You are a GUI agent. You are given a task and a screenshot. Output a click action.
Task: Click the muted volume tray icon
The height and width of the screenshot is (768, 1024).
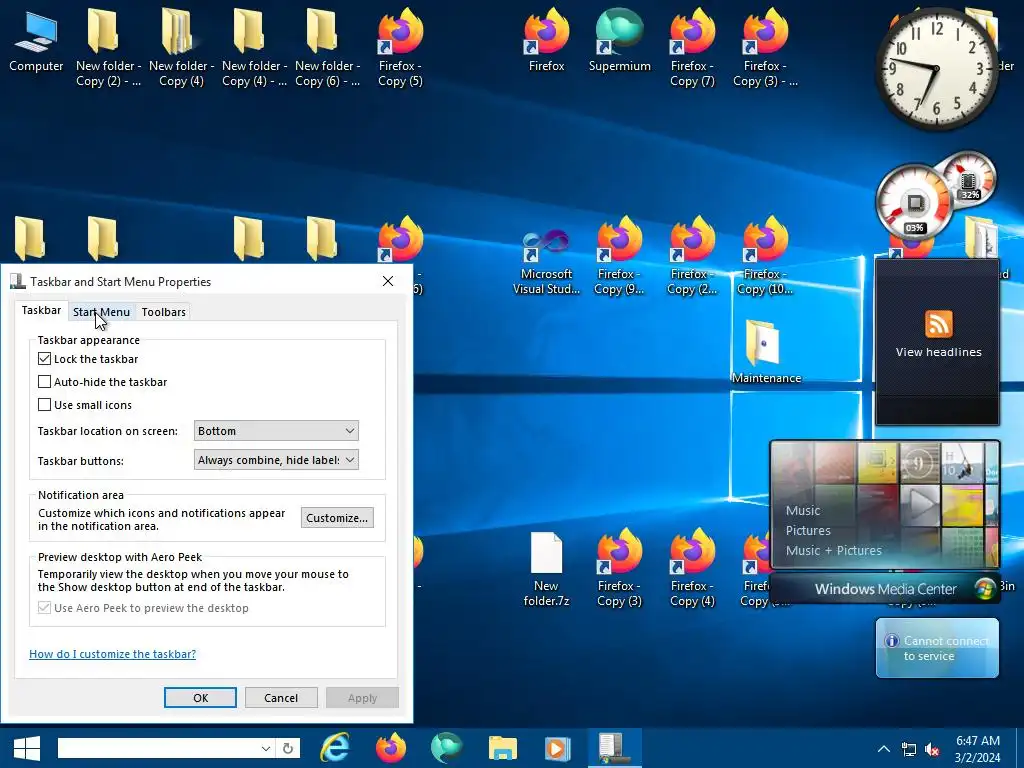click(x=933, y=750)
